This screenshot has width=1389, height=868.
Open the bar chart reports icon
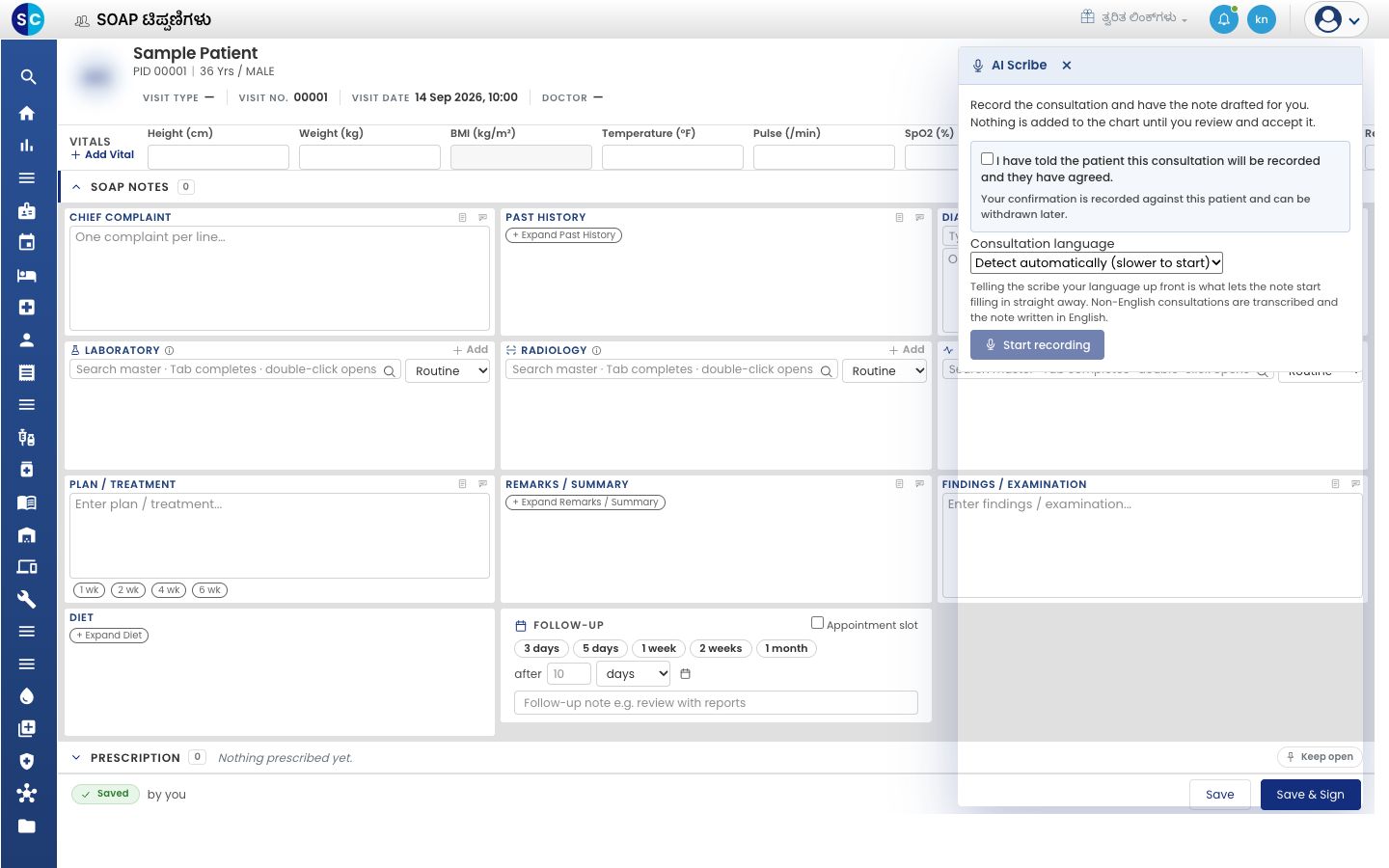point(27,146)
